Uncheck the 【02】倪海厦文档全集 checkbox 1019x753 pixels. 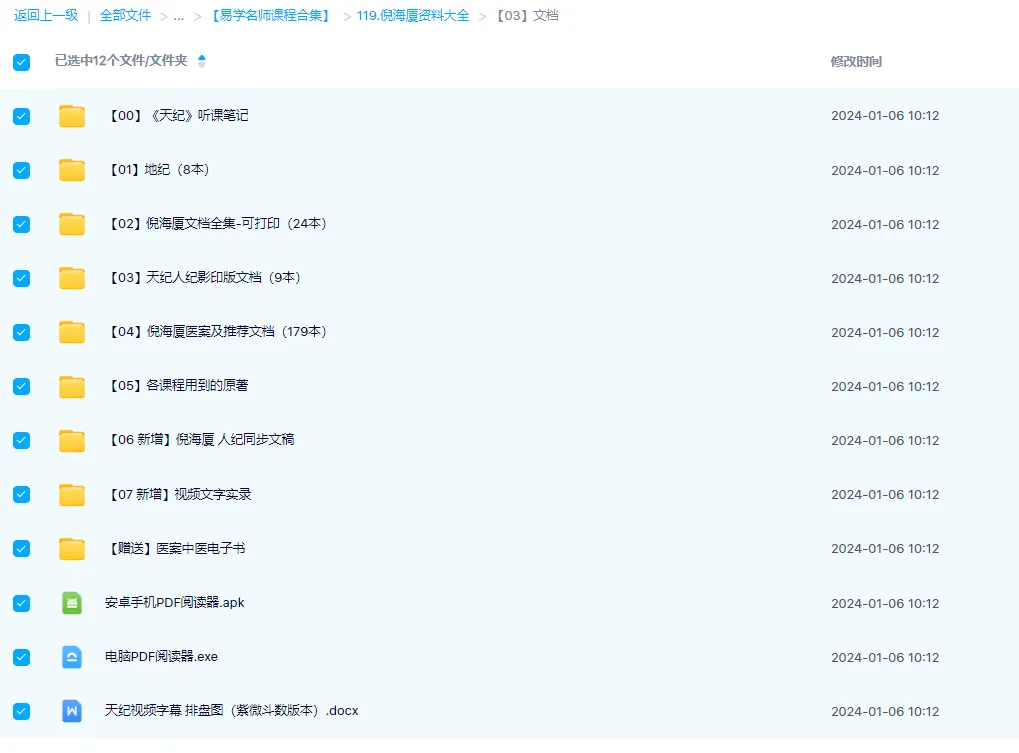[21, 224]
